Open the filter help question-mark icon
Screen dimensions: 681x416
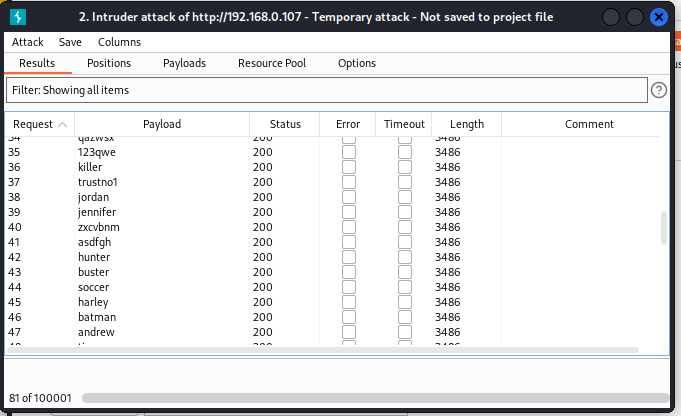659,90
